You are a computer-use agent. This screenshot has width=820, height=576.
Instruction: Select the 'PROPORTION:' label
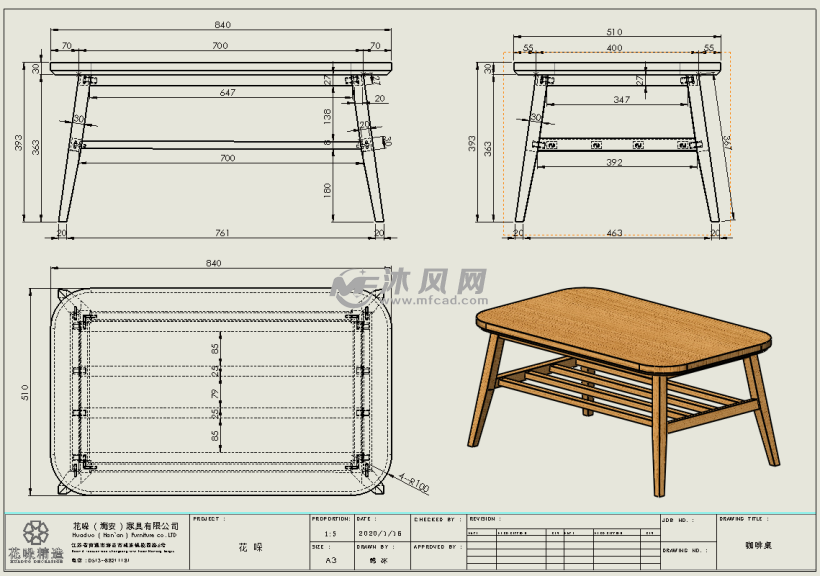(x=331, y=519)
